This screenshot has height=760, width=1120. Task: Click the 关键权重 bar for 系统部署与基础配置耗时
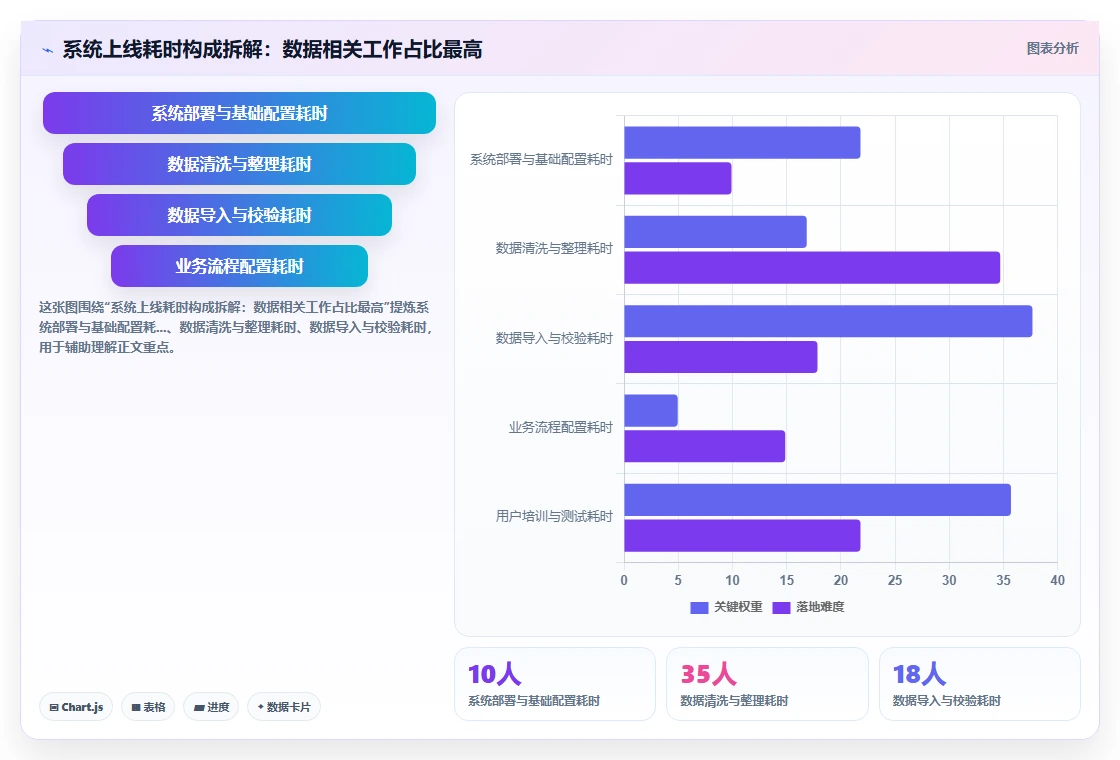tap(742, 143)
